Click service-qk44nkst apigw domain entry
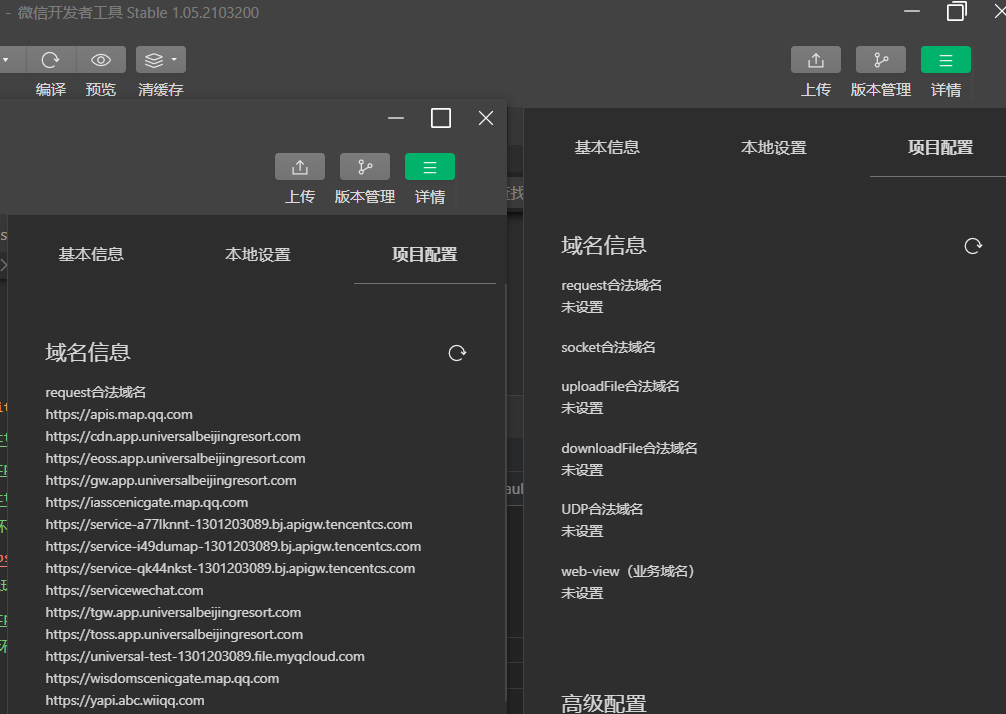This screenshot has width=1006, height=714. pos(230,568)
